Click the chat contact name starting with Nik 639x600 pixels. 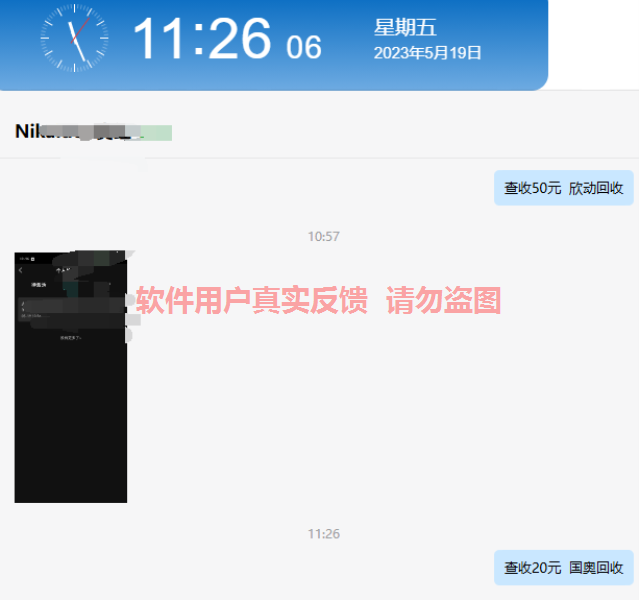click(93, 132)
